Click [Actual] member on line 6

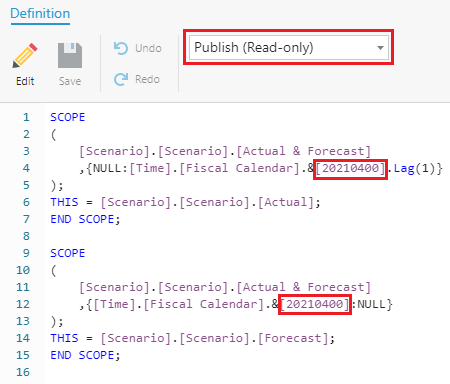point(286,202)
